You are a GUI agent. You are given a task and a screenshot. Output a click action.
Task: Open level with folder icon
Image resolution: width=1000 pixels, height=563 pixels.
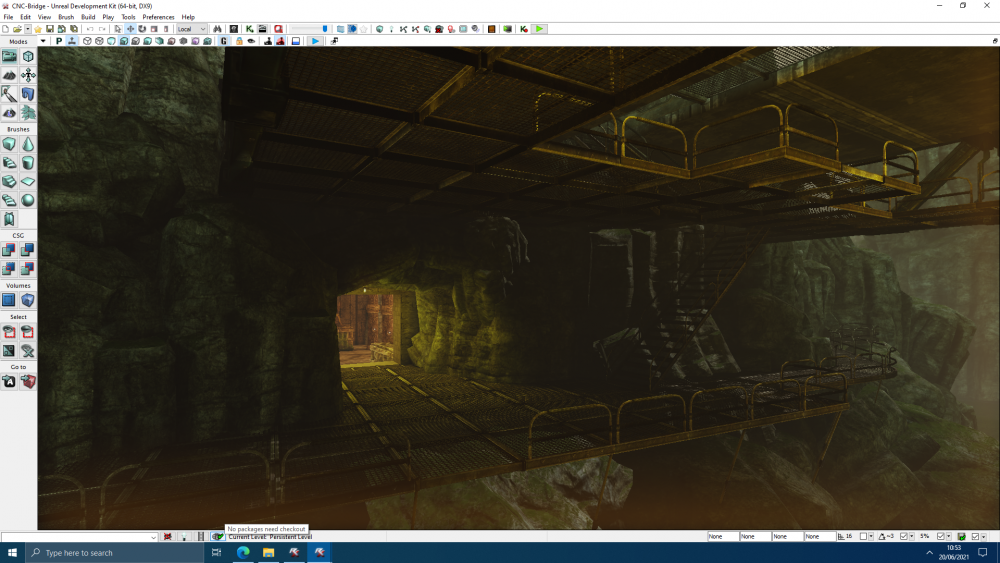tap(17, 29)
